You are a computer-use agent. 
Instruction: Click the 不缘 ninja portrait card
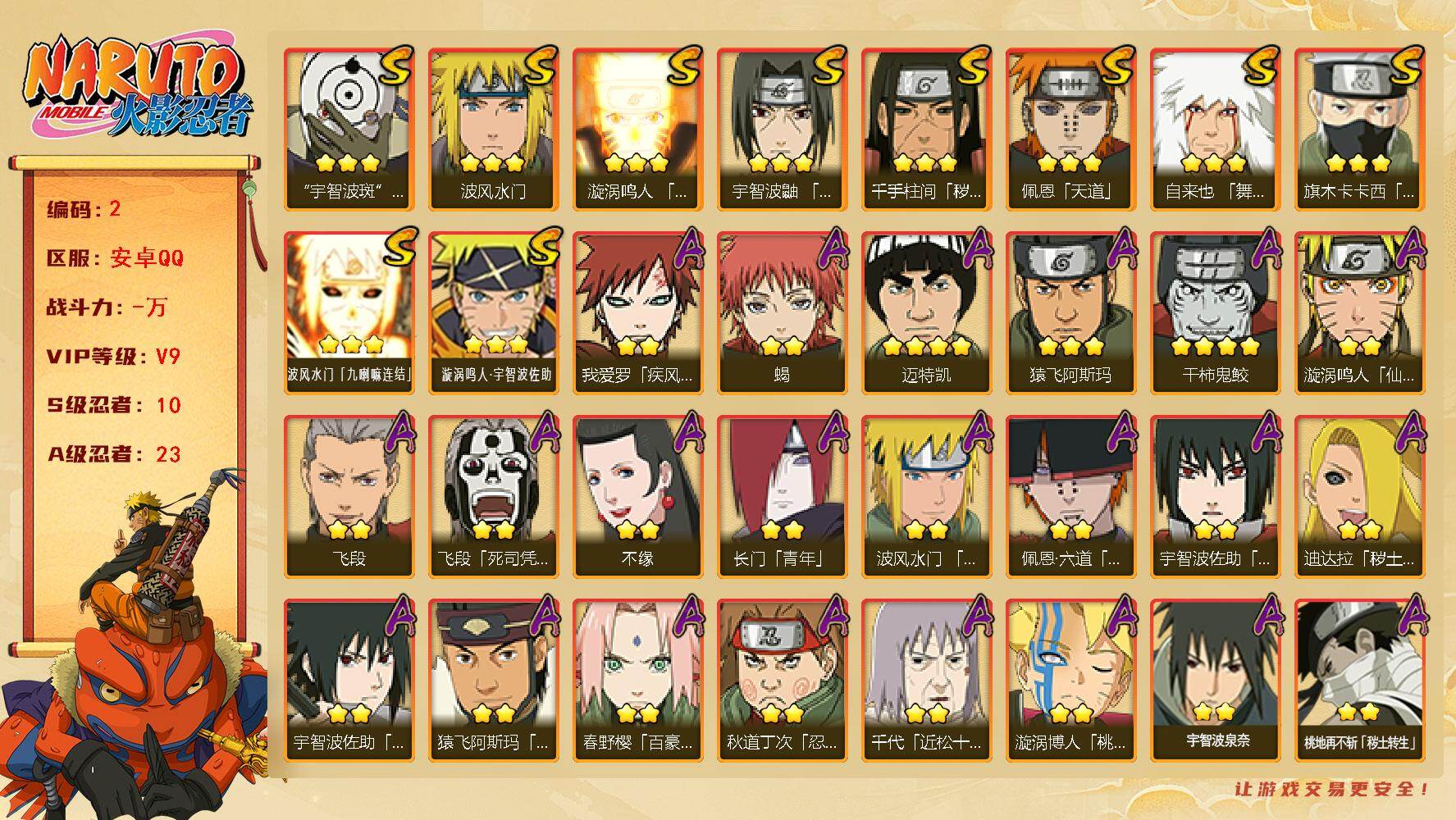pos(637,496)
